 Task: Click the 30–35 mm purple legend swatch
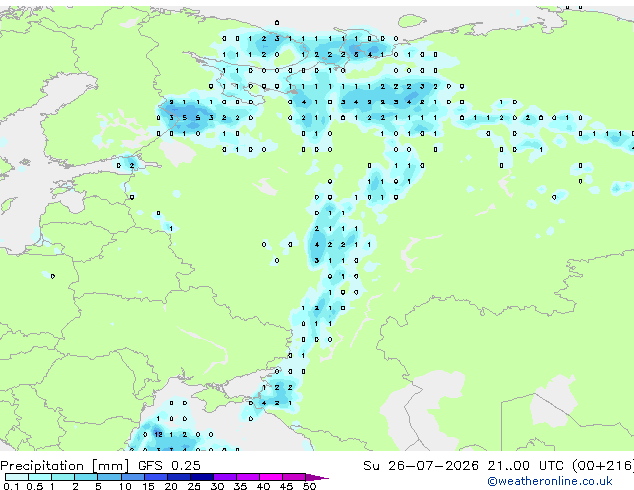pos(225,477)
